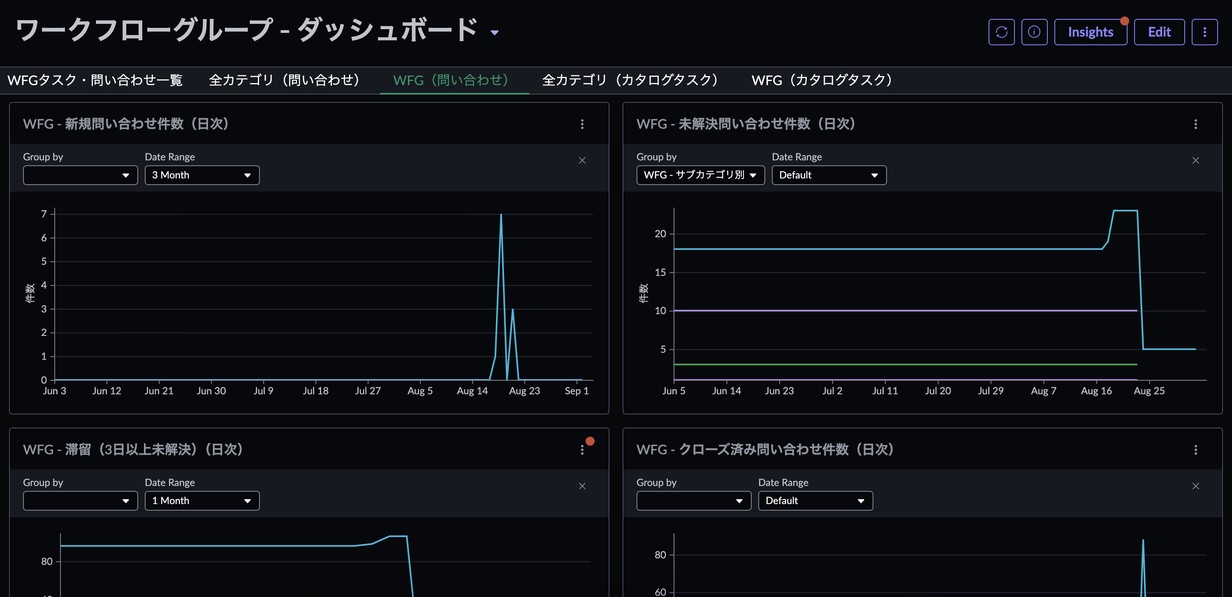1232x597 pixels.
Task: Open Group by dropdown in 新規問い合わせ件数 widget
Action: click(x=80, y=175)
